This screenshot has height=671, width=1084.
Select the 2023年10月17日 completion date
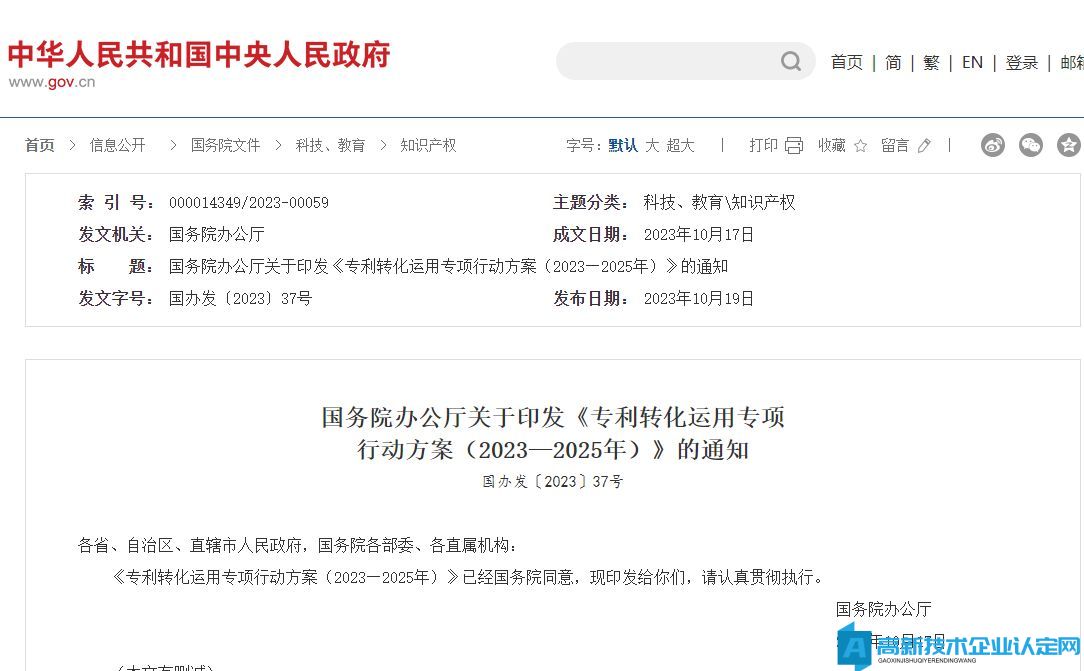point(699,234)
